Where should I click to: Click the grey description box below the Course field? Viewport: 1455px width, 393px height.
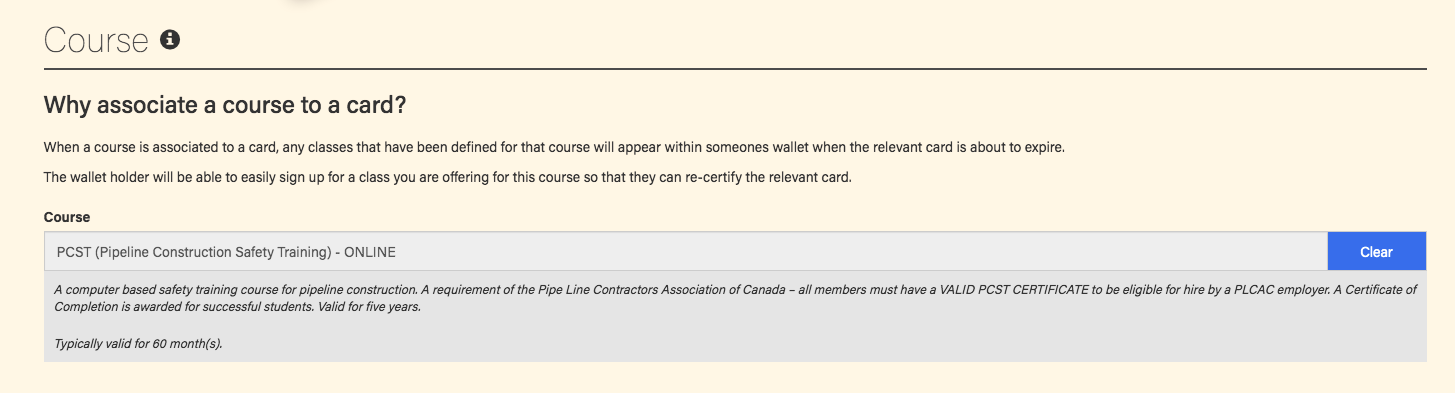point(735,316)
